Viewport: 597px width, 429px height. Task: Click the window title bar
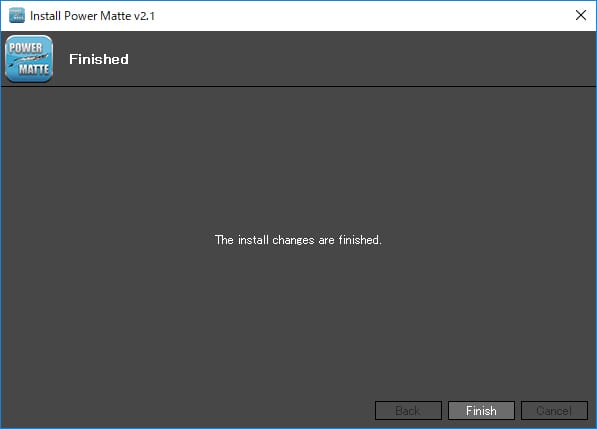pos(343,16)
